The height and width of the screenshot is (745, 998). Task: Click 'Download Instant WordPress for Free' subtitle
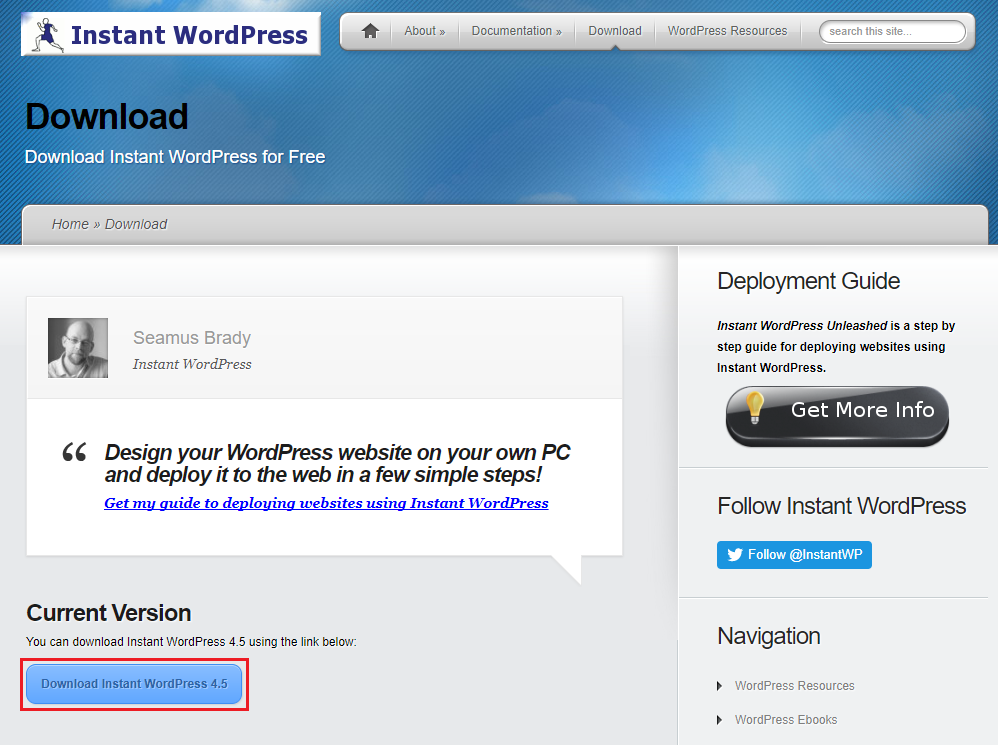[x=175, y=157]
